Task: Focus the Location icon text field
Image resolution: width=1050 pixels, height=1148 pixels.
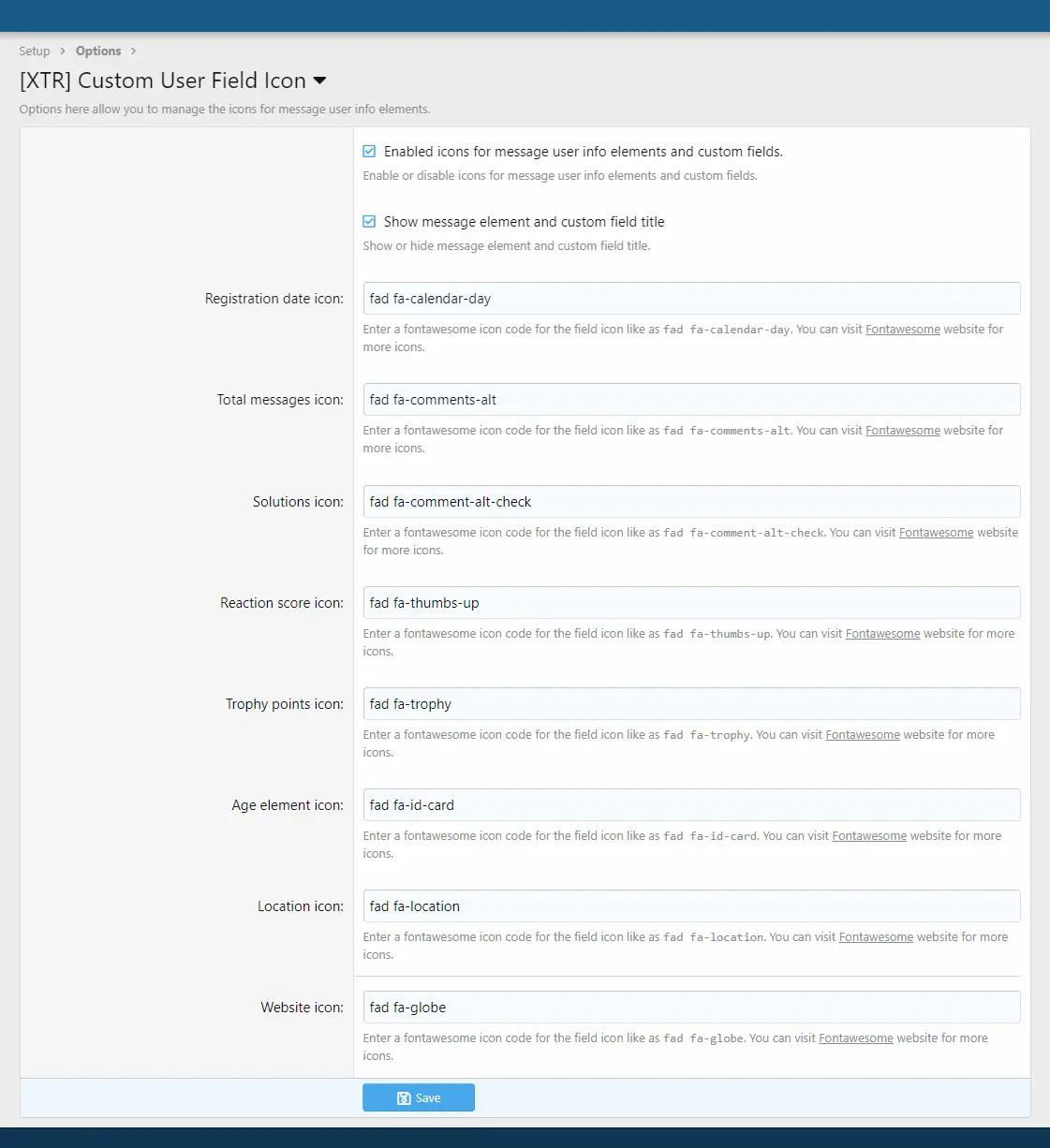Action: [691, 906]
